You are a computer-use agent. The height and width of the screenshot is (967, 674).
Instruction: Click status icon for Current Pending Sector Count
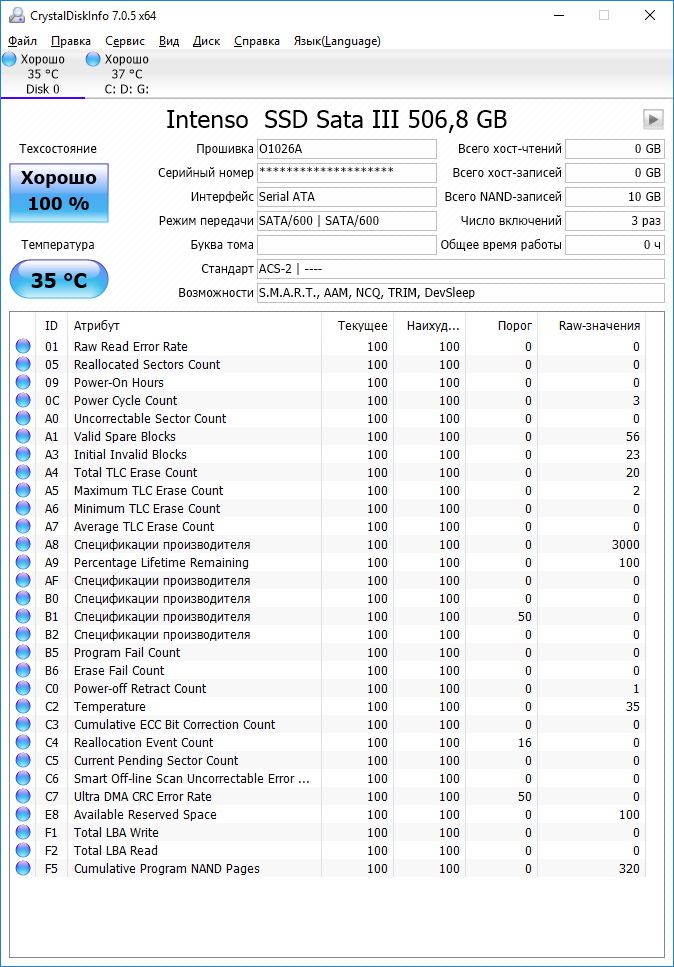(x=23, y=760)
